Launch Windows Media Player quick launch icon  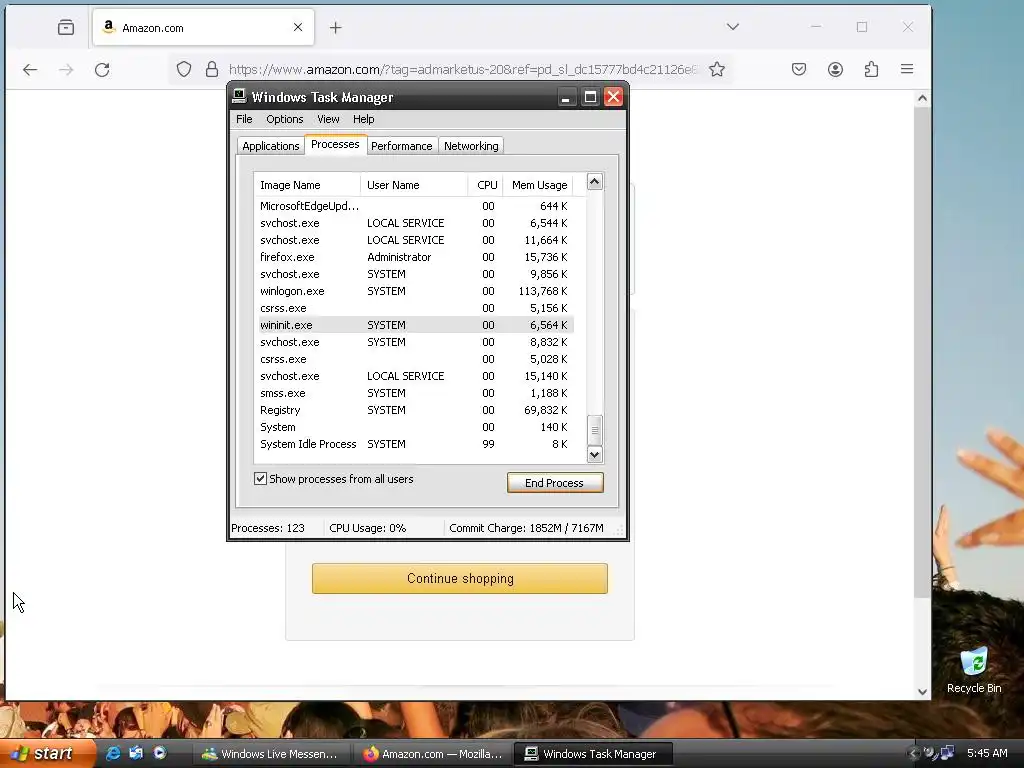(x=160, y=753)
